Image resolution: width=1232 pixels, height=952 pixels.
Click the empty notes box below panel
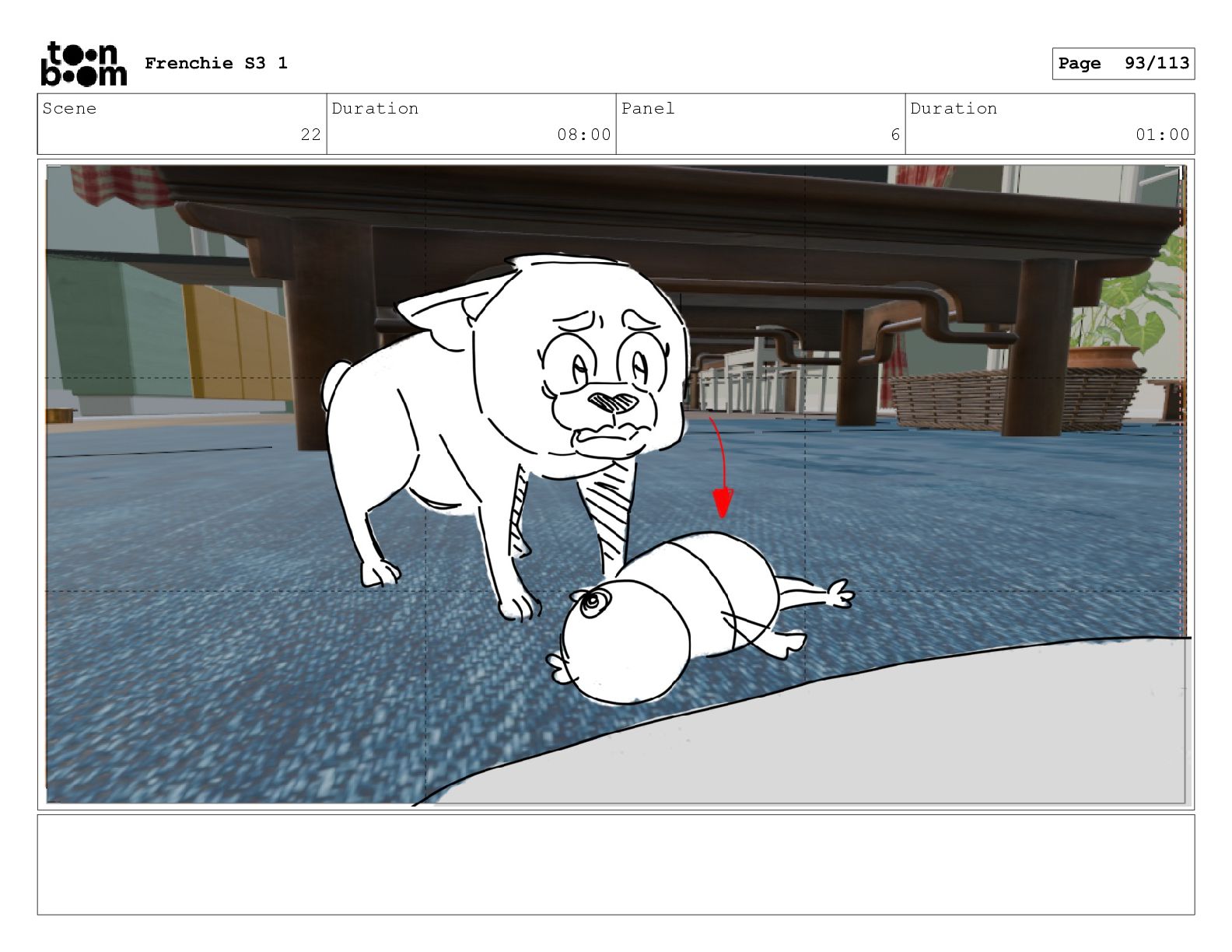(616, 864)
